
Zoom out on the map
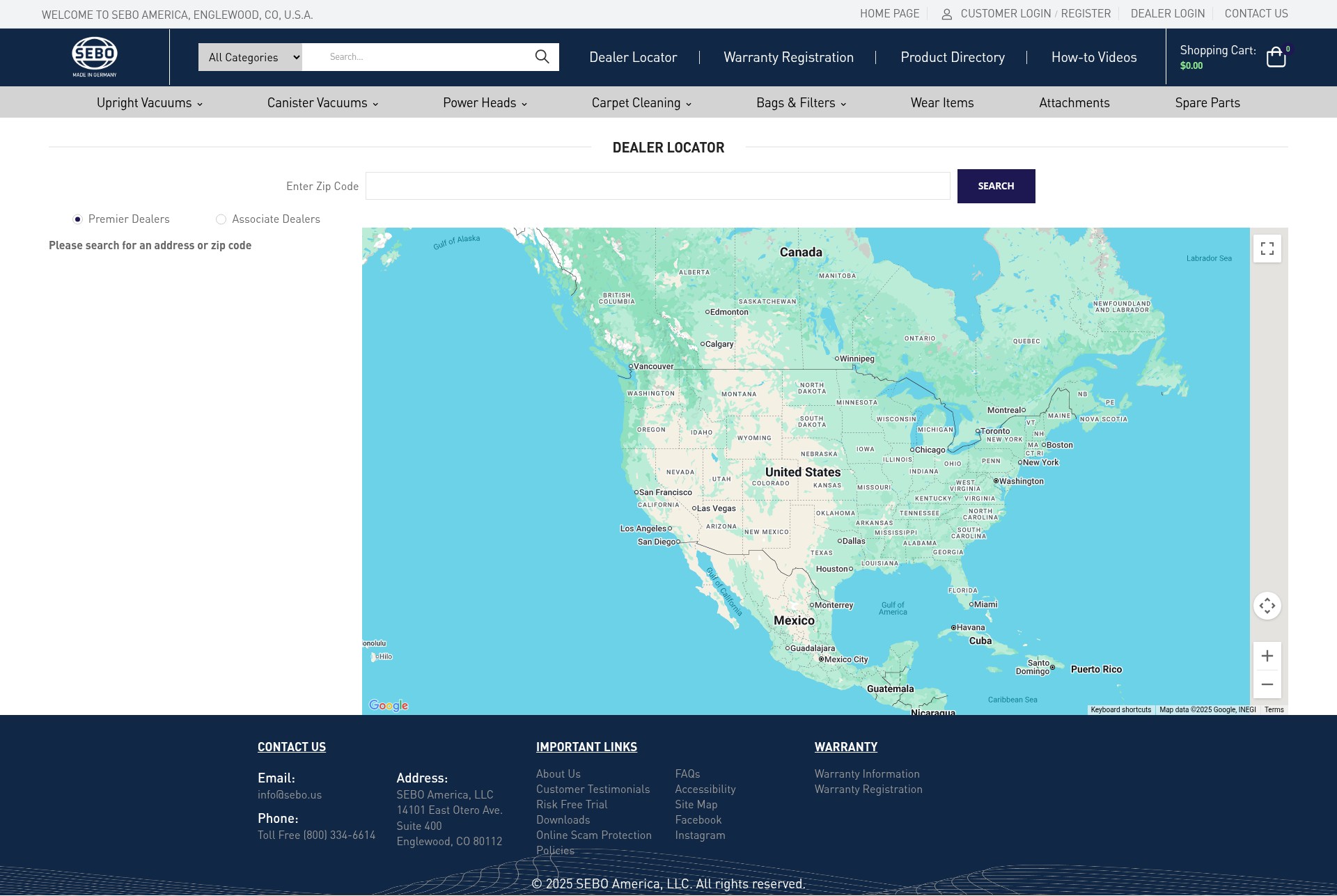1267,684
